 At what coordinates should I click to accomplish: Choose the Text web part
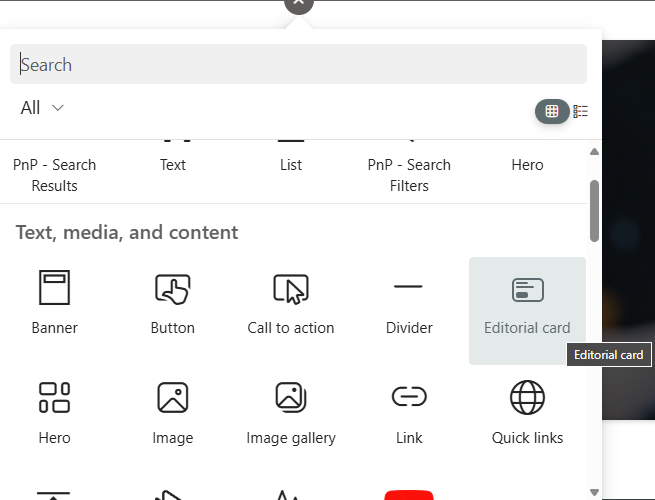click(x=173, y=165)
